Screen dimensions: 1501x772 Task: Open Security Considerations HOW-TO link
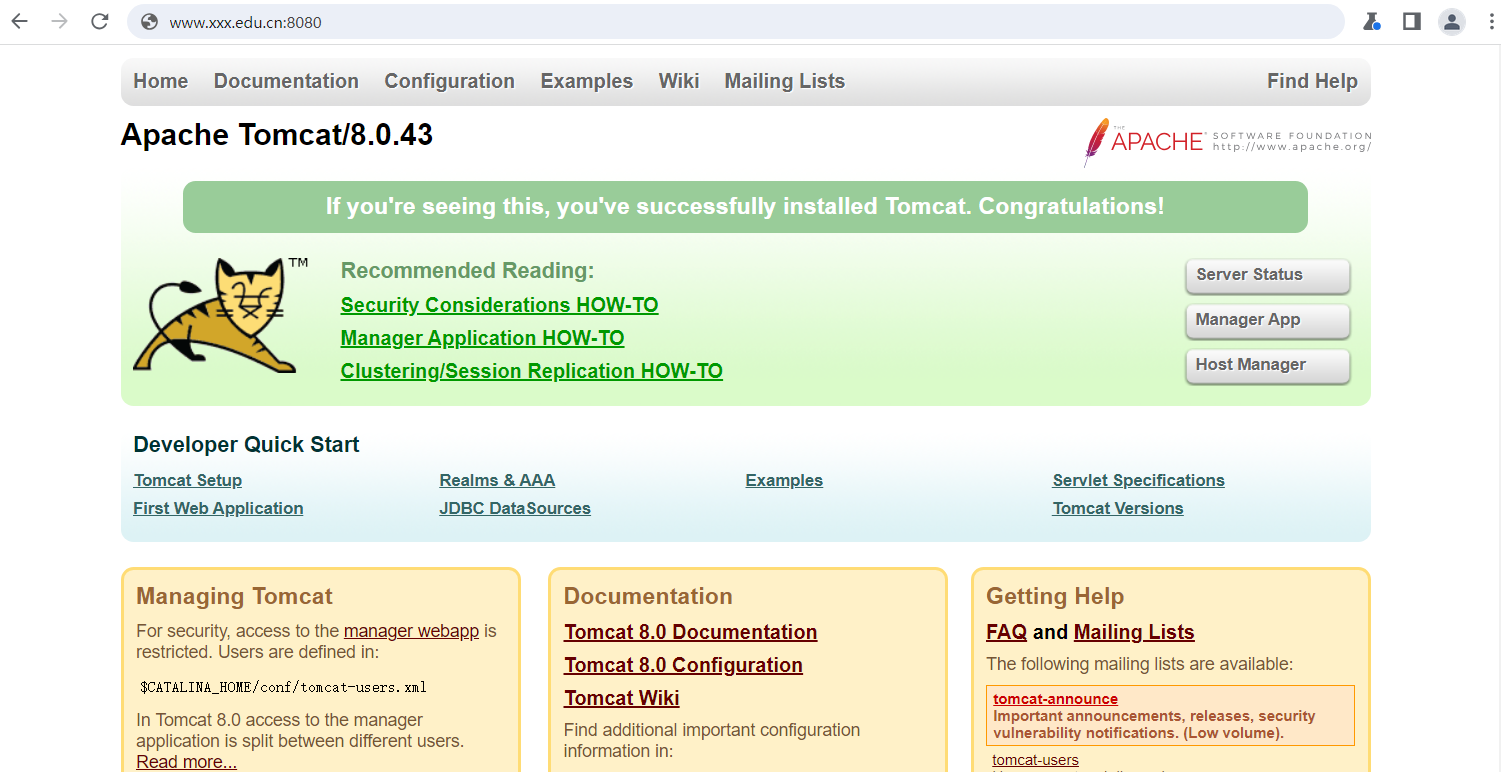coord(499,305)
